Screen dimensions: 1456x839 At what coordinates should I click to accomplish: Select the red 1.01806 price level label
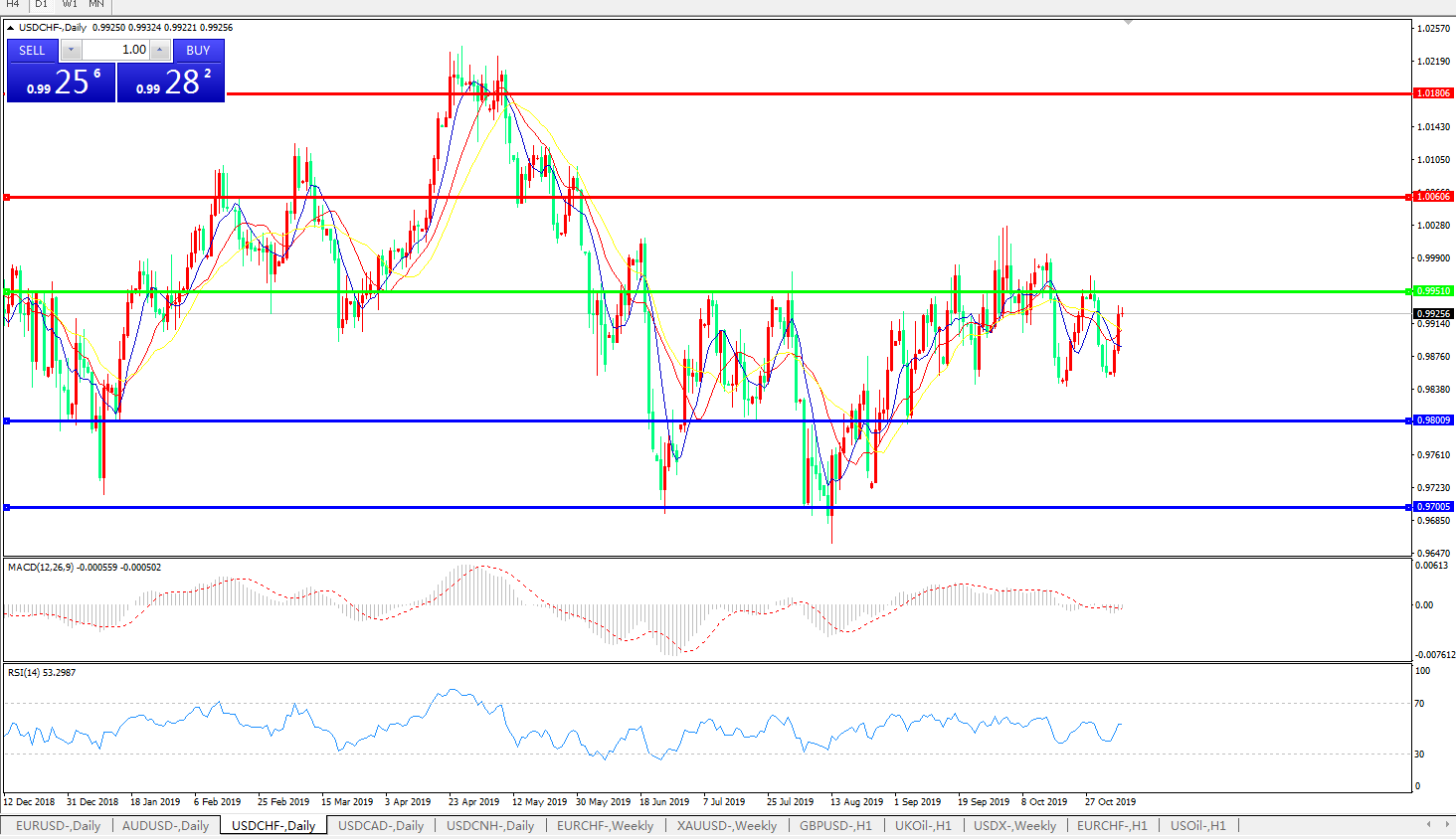click(x=1433, y=93)
